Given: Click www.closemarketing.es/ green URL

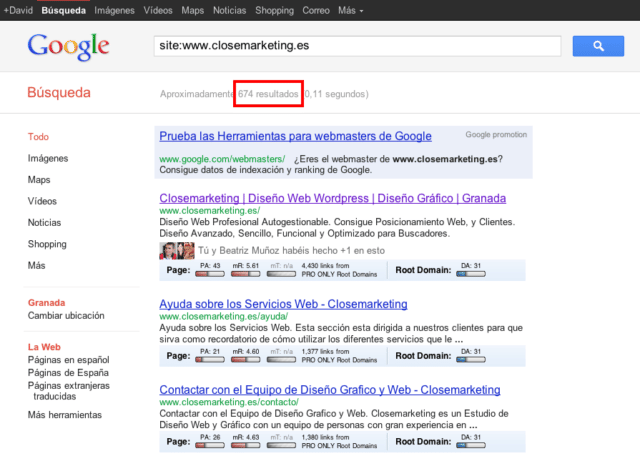Looking at the screenshot, I should tap(209, 211).
